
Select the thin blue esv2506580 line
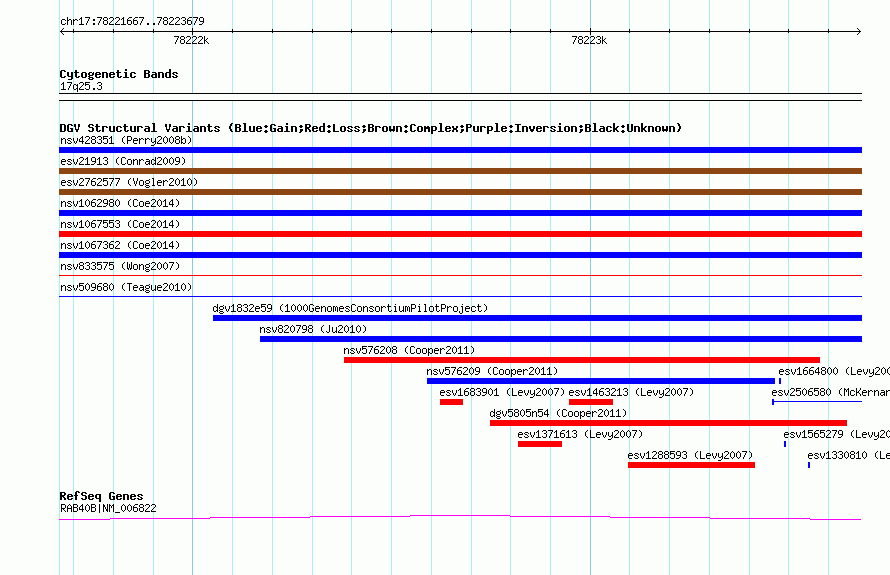[x=817, y=402]
